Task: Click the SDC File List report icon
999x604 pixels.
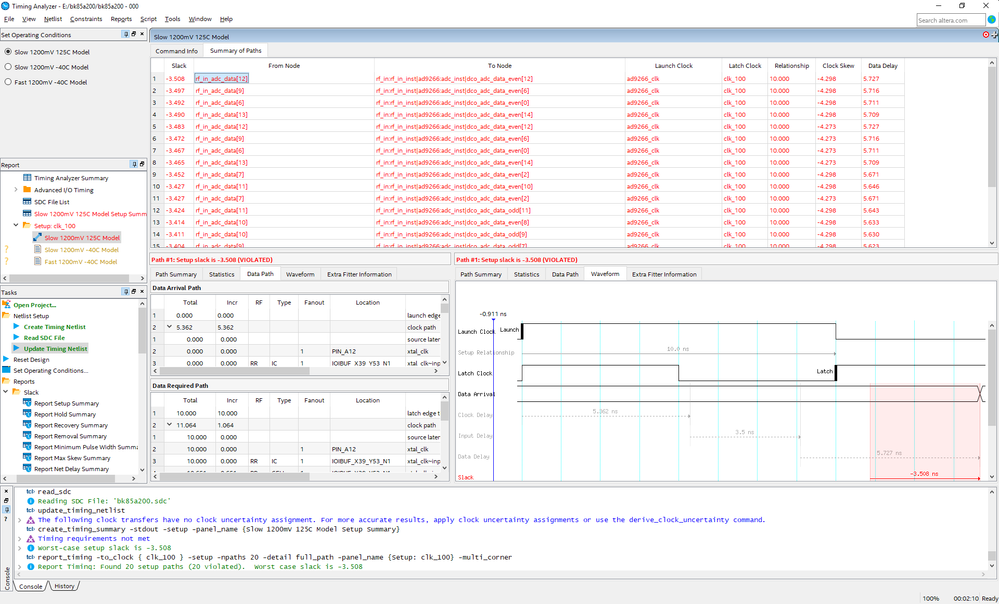Action: coord(27,202)
